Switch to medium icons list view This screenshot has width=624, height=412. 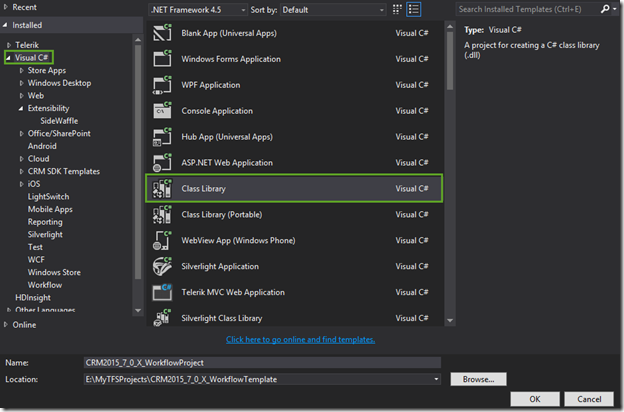pyautogui.click(x=414, y=10)
